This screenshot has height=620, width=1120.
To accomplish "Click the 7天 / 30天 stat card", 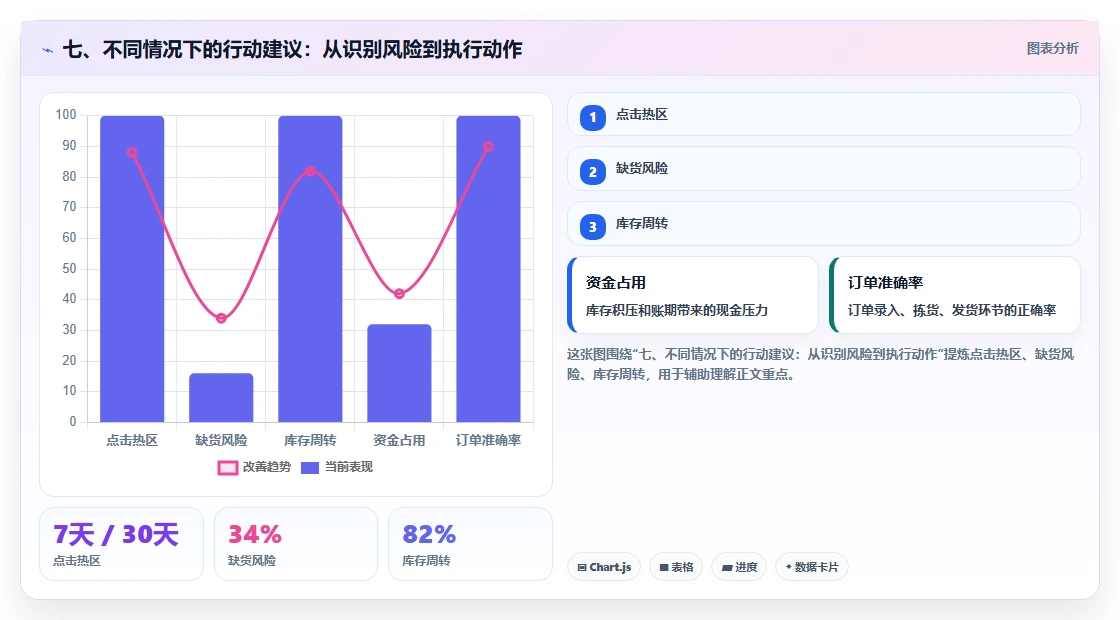I will 121,544.
